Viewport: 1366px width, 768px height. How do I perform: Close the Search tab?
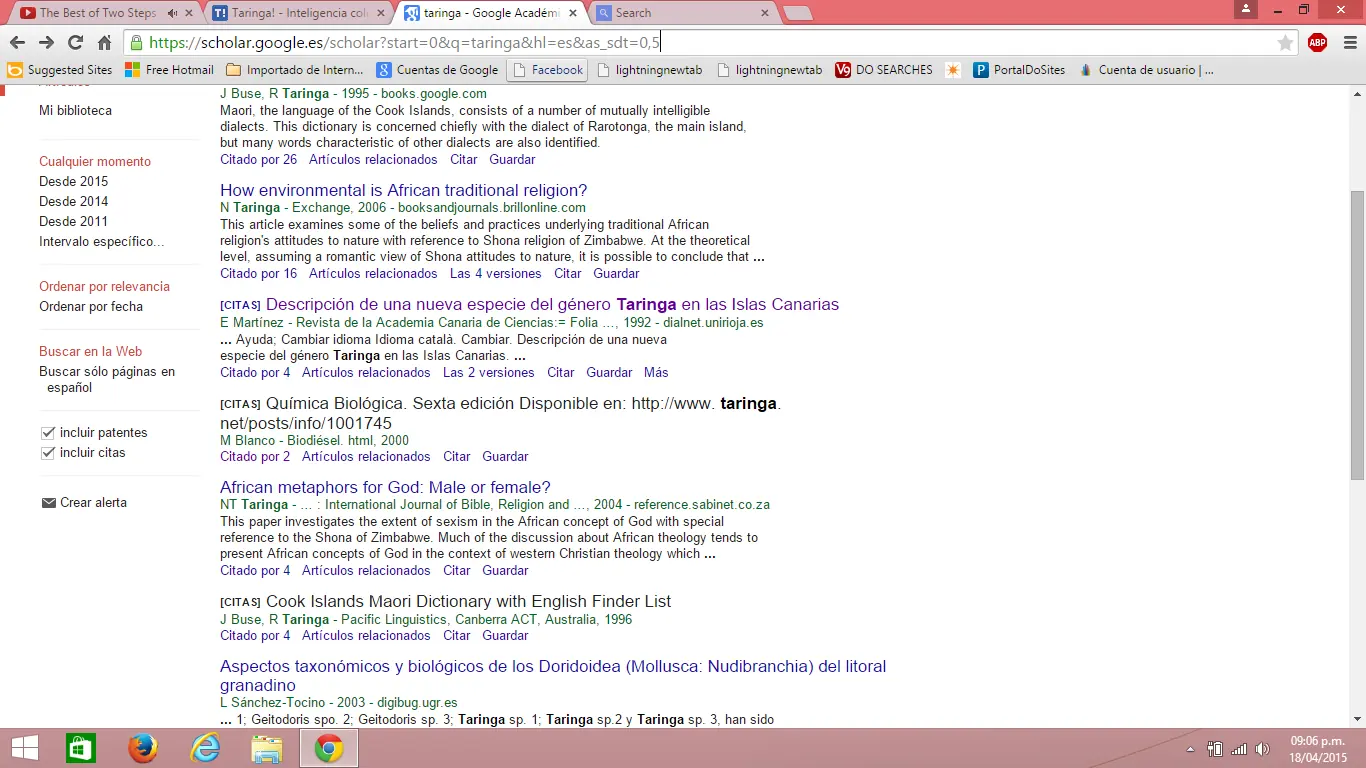[x=765, y=13]
